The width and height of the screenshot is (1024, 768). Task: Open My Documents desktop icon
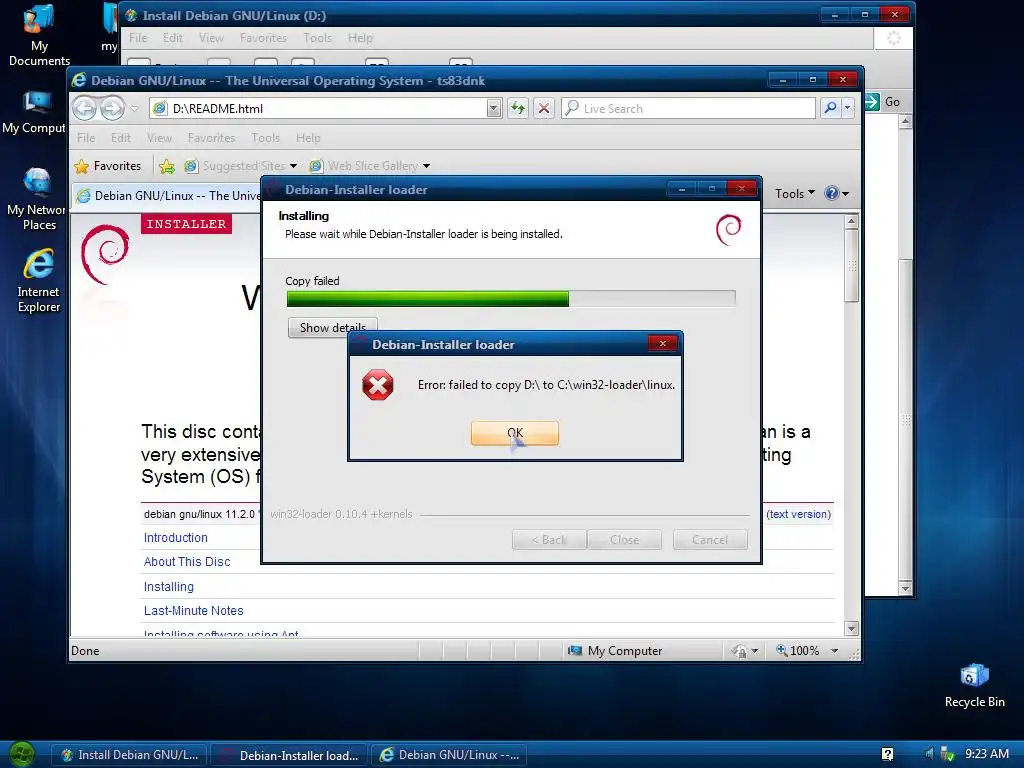[x=39, y=36]
